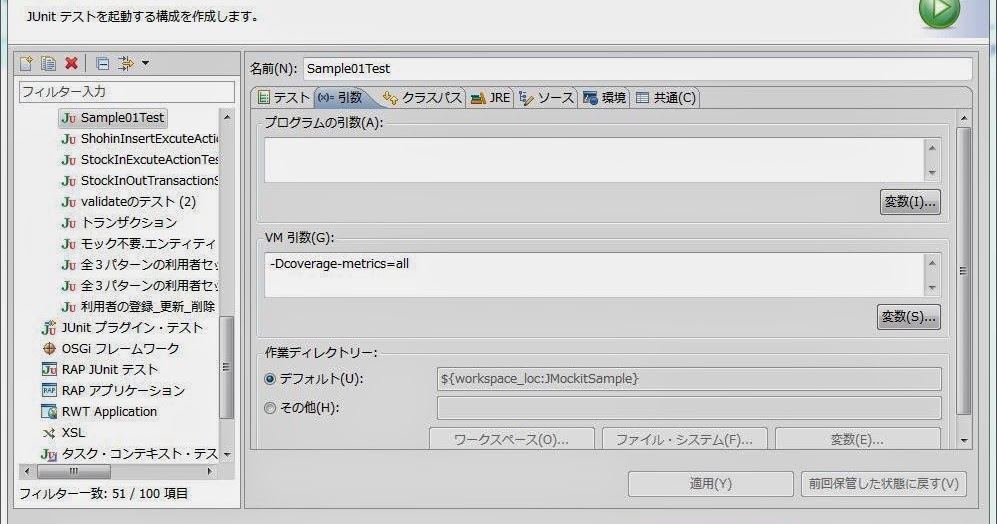Screen dimensions: 997x524
Task: Switch to the ソース tab
Action: [546, 97]
